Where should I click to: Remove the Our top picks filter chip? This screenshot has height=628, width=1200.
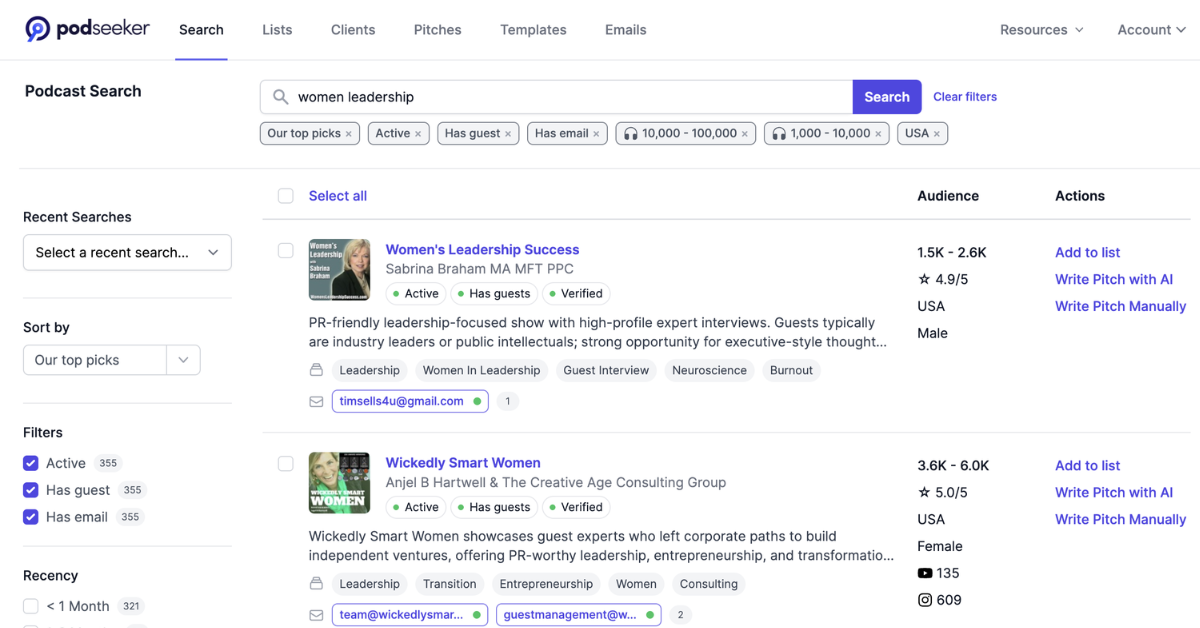tap(349, 134)
